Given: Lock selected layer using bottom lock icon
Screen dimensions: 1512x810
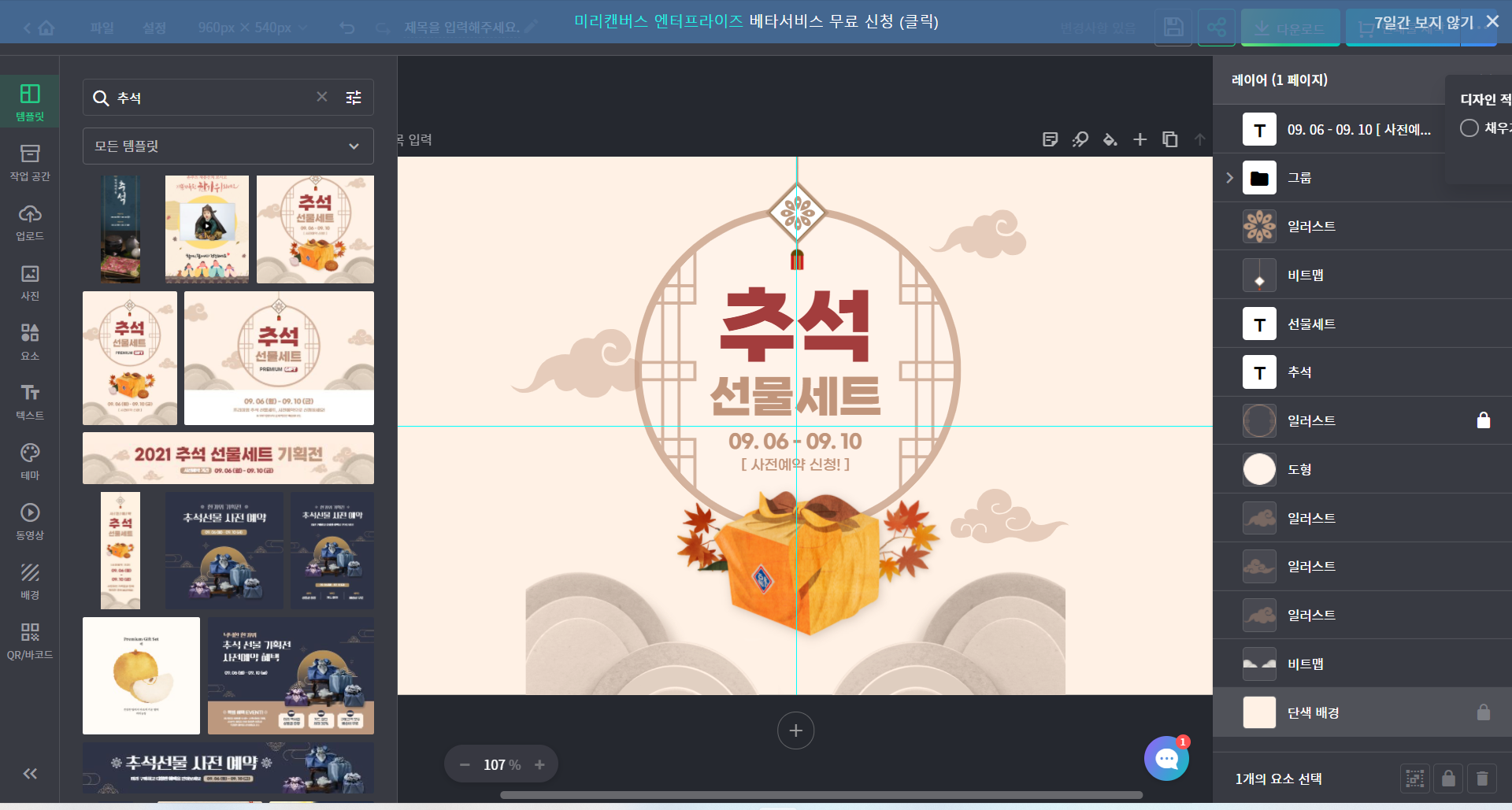Looking at the screenshot, I should click(1448, 779).
